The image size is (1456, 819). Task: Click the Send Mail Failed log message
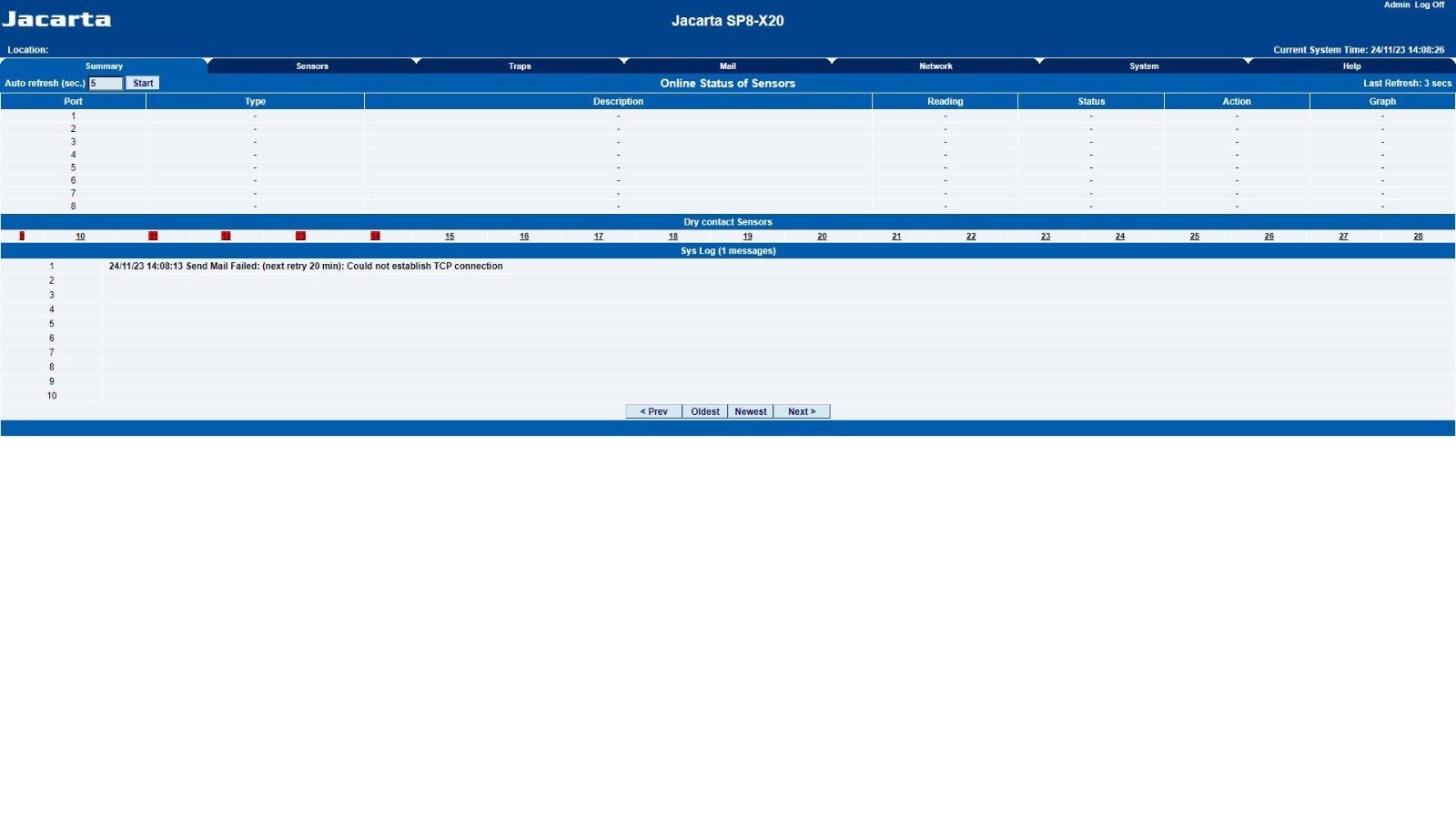coord(306,267)
